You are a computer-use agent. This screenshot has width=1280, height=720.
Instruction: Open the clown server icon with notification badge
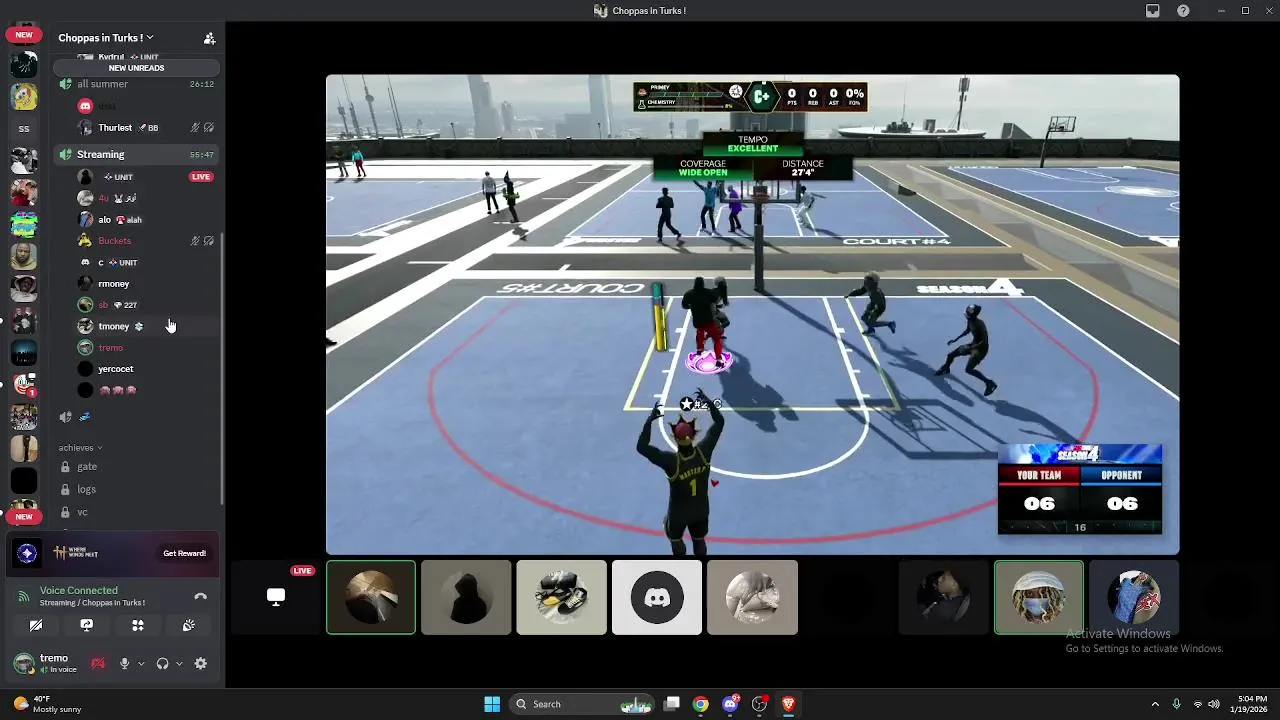coord(24,384)
